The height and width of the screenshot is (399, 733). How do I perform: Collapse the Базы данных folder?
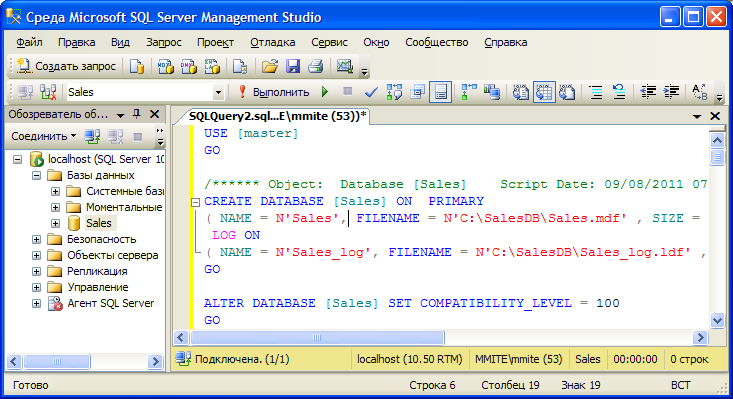[36, 176]
